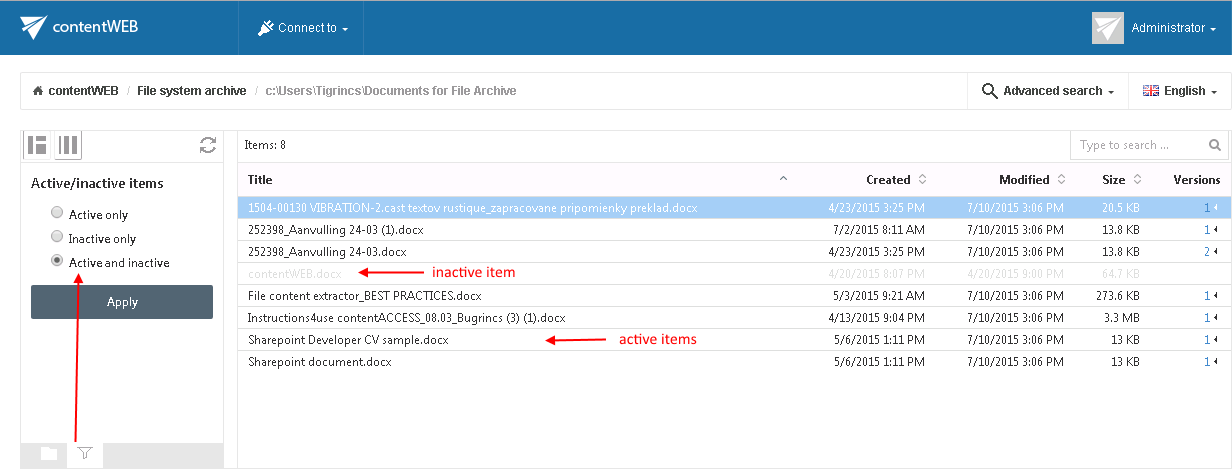Click the contentWEB paper plane logo
Image resolution: width=1232 pixels, height=471 pixels.
click(x=34, y=27)
